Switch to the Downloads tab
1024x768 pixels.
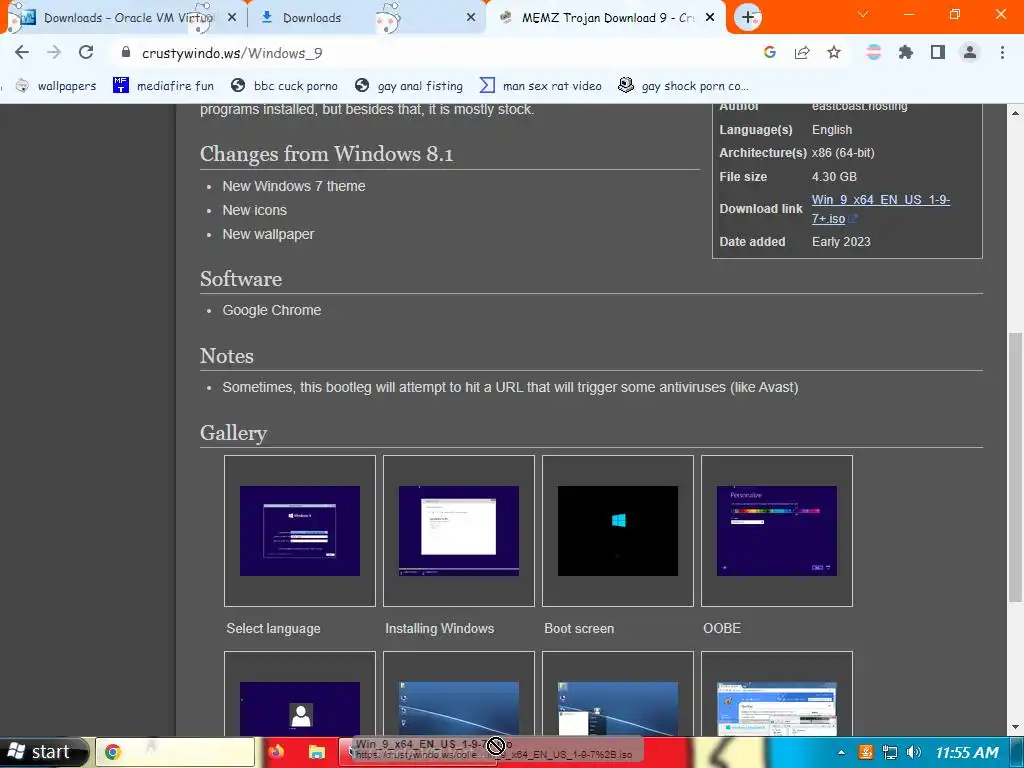click(367, 18)
